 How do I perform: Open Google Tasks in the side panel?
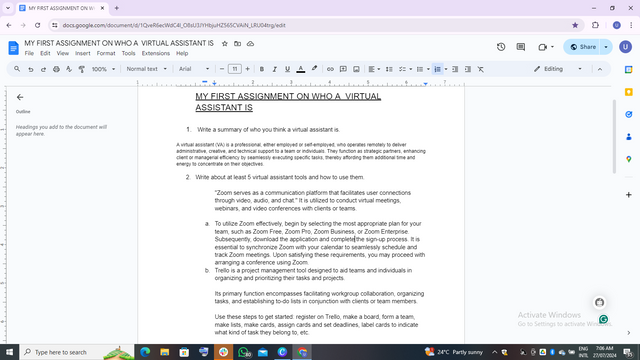coord(629,114)
